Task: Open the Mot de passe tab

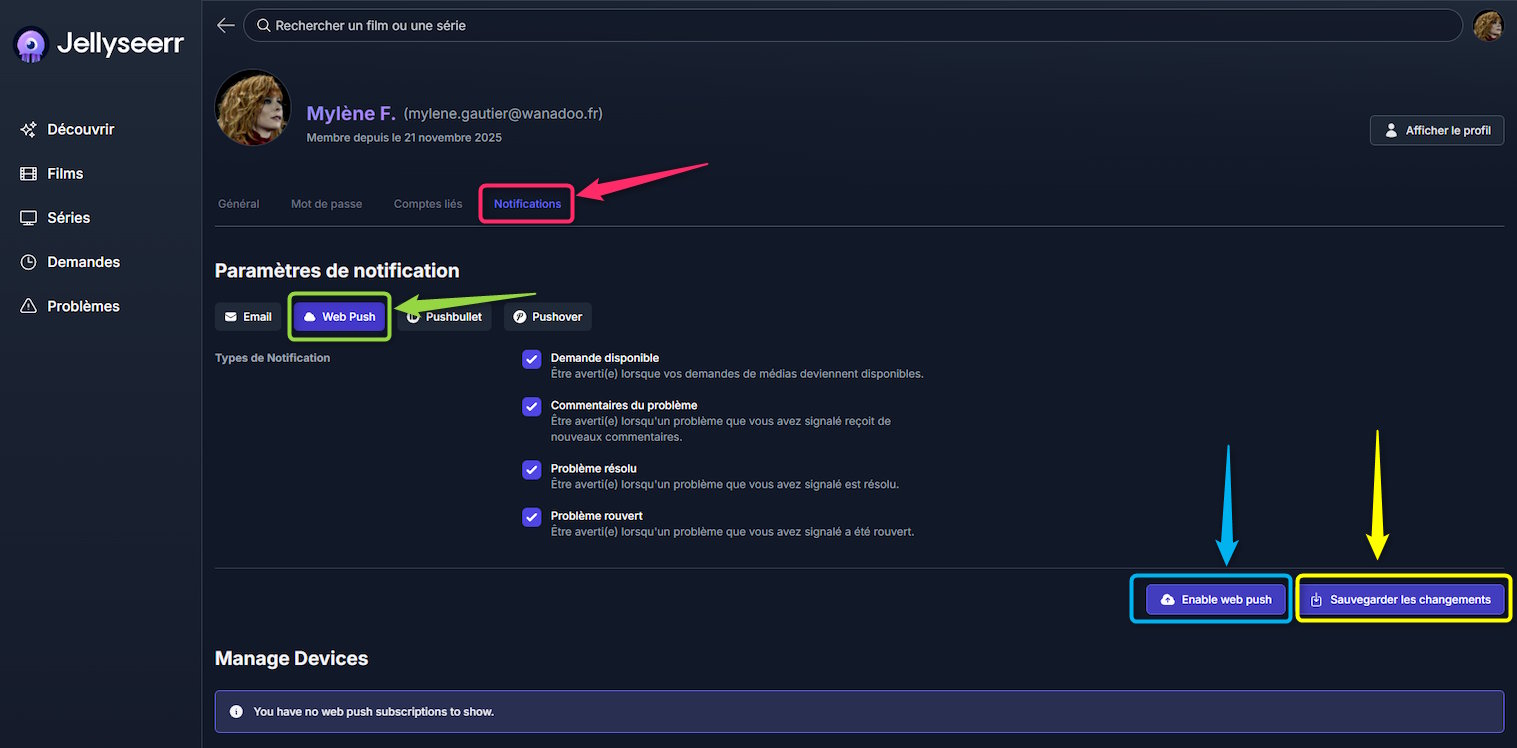Action: point(326,204)
